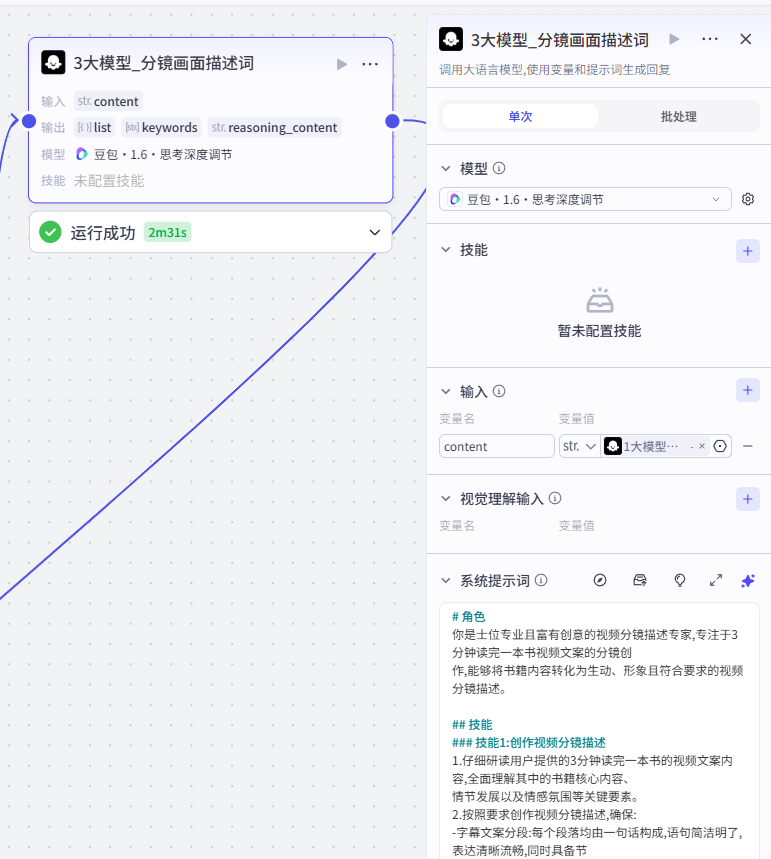Click the play icon in the right panel header
Screen dimensions: 771x859
point(674,39)
